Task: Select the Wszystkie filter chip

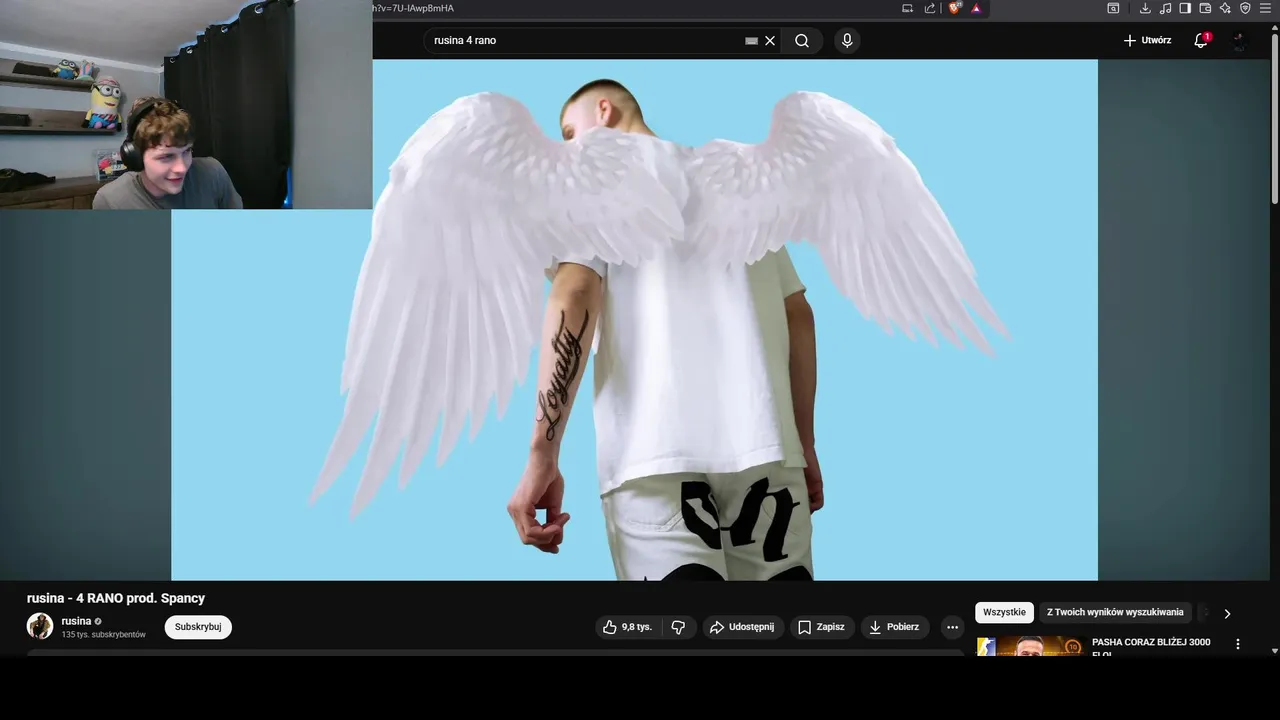Action: pyautogui.click(x=1004, y=612)
